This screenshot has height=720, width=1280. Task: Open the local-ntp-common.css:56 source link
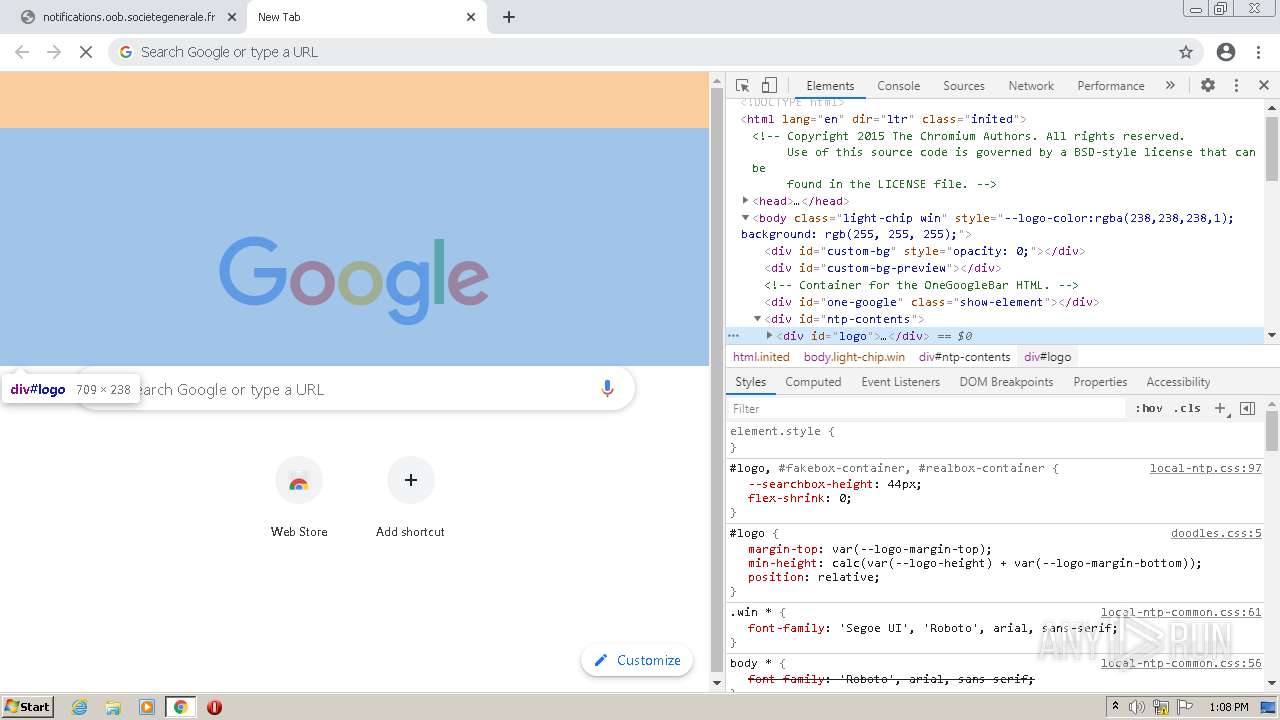click(1181, 663)
